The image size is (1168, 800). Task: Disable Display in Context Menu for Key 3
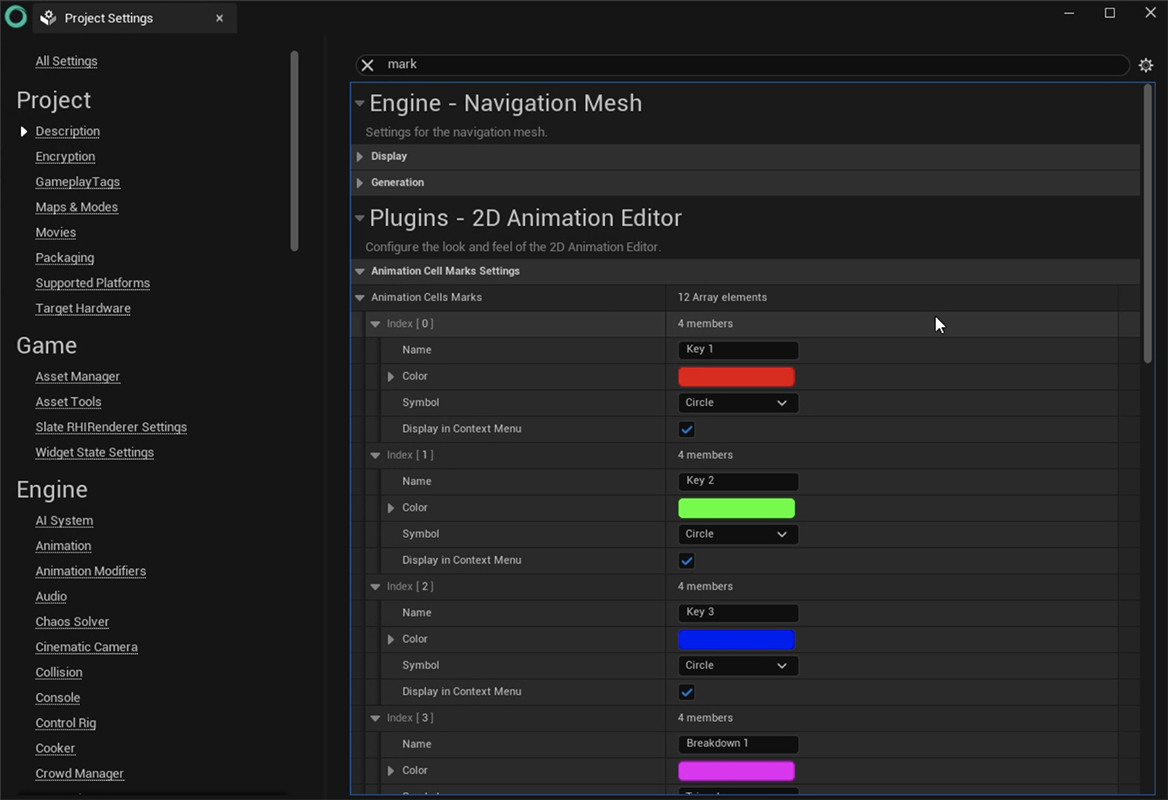686,692
